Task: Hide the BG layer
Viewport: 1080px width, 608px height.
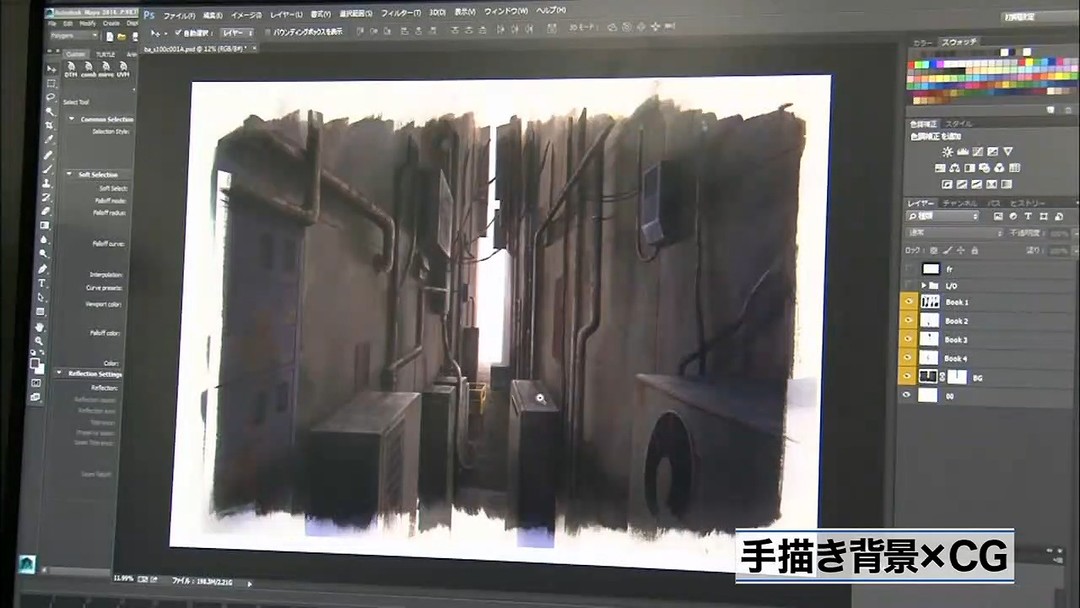Action: pos(908,377)
